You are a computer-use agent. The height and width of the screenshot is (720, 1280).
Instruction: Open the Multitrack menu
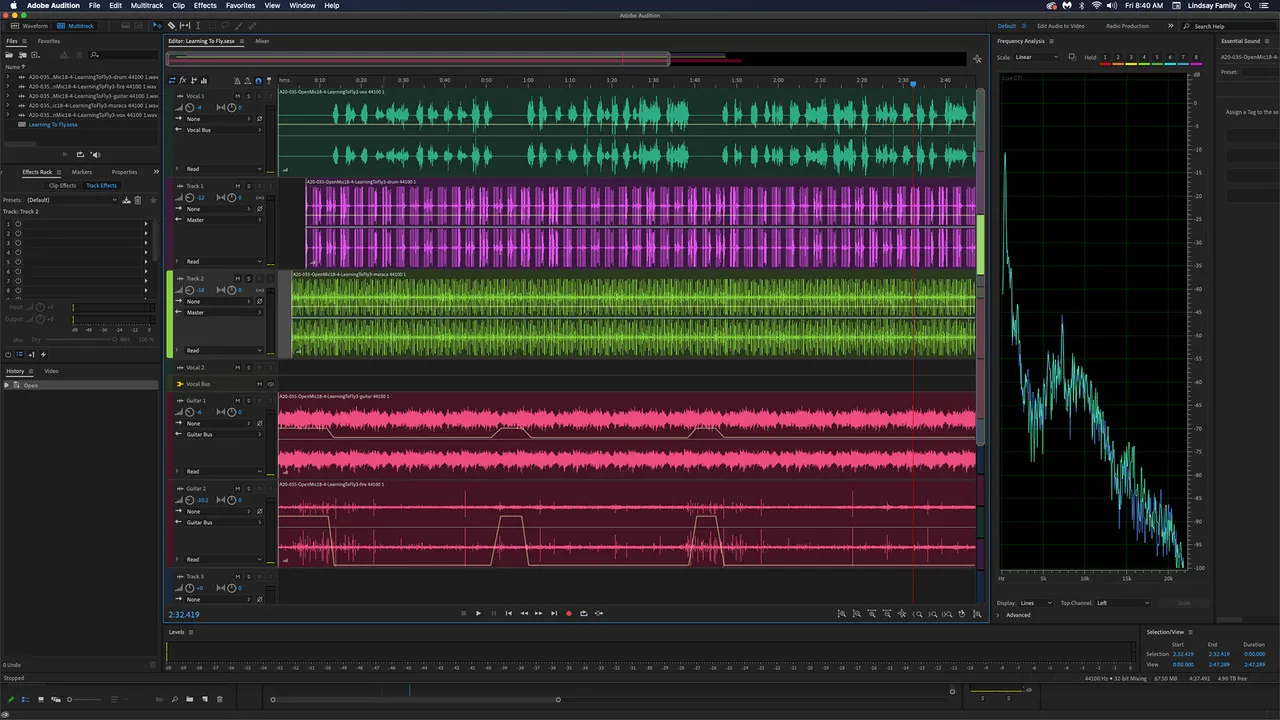(x=147, y=5)
